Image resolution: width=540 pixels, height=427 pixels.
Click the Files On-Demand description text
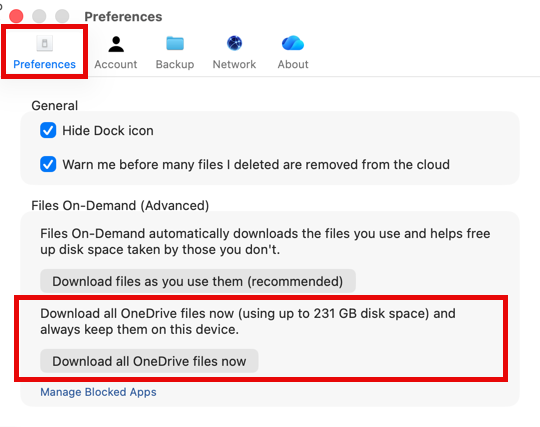click(265, 241)
